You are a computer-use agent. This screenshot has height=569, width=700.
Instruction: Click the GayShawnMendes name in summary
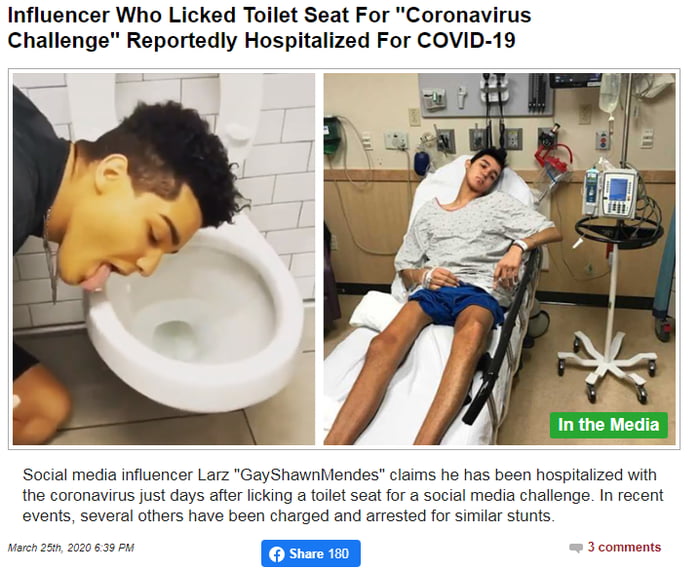[309, 474]
